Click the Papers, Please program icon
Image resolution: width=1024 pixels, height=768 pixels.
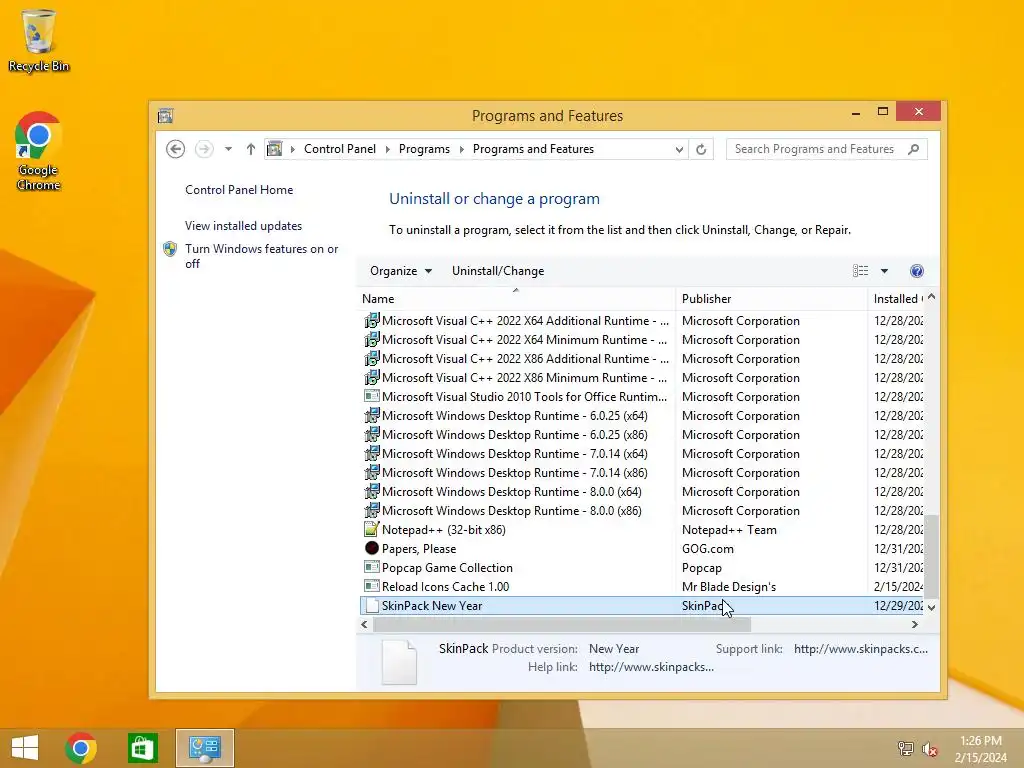[372, 549]
